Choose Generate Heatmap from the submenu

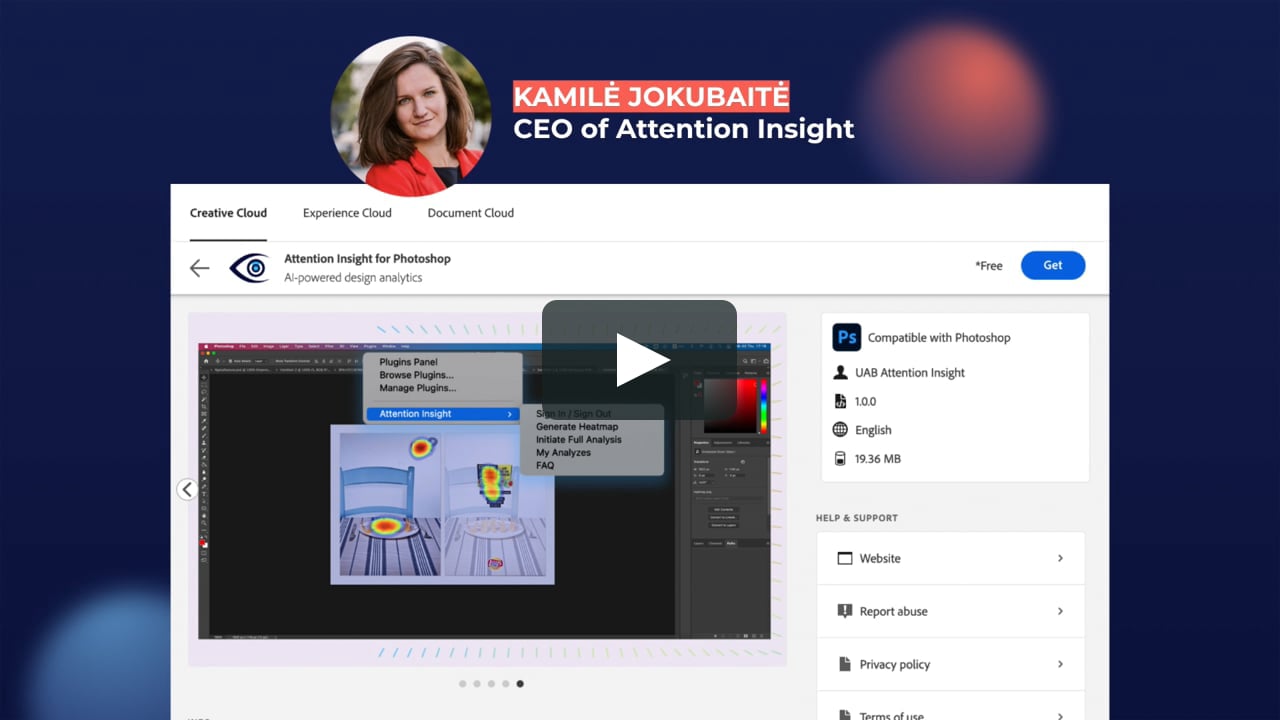point(577,427)
